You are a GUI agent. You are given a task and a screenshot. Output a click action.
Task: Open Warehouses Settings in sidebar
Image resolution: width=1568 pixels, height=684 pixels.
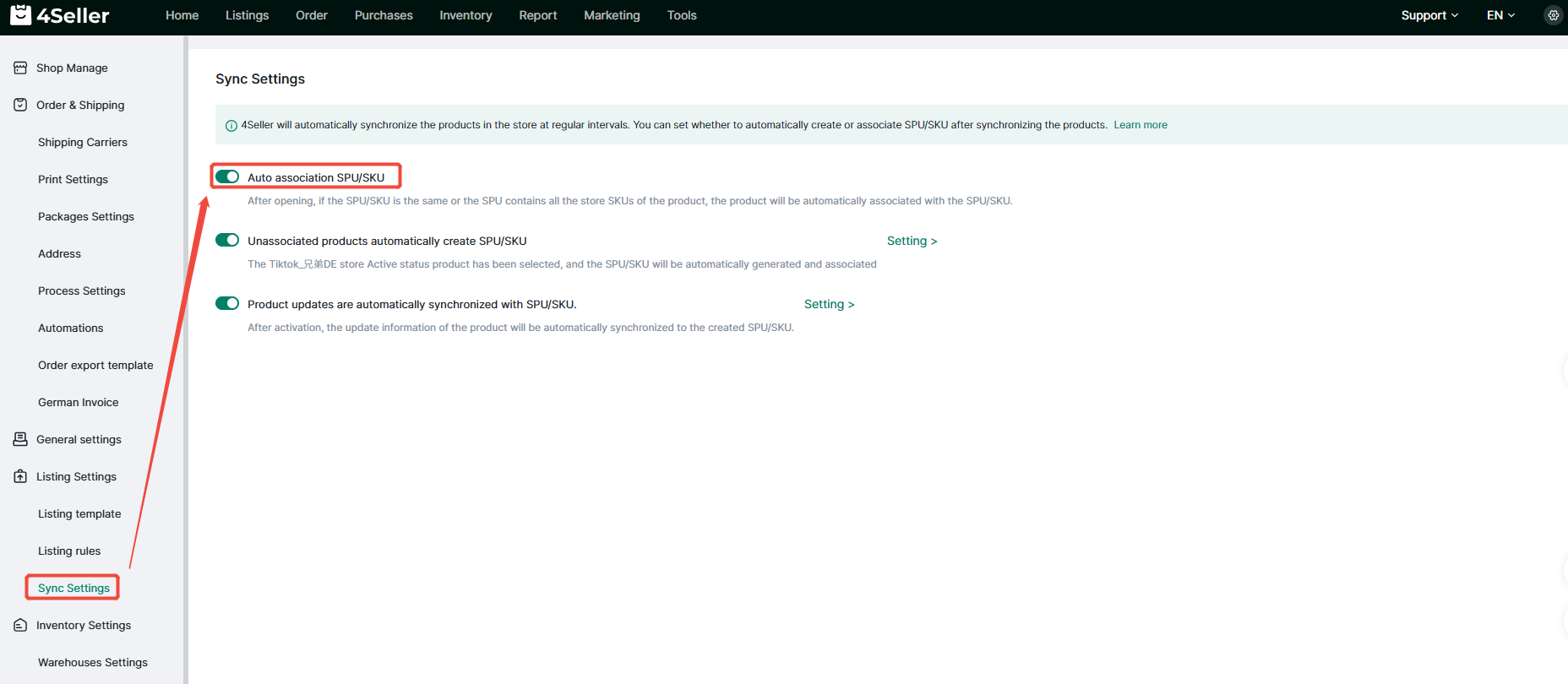click(x=93, y=662)
